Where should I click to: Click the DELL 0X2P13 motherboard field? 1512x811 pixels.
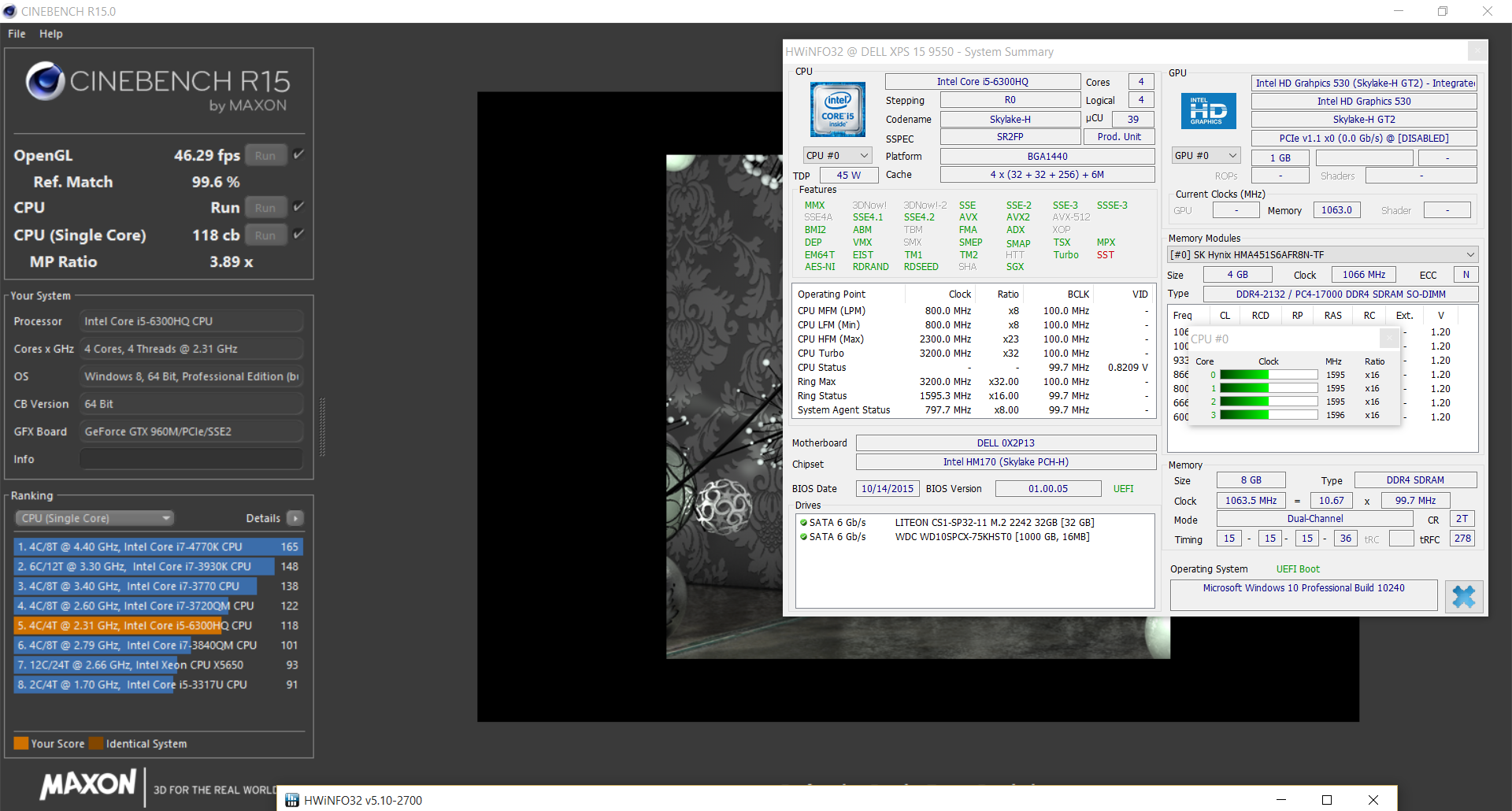pos(1006,443)
